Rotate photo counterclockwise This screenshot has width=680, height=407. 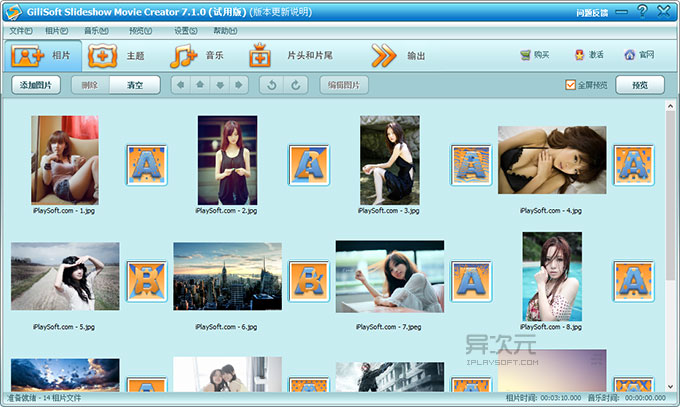(272, 85)
